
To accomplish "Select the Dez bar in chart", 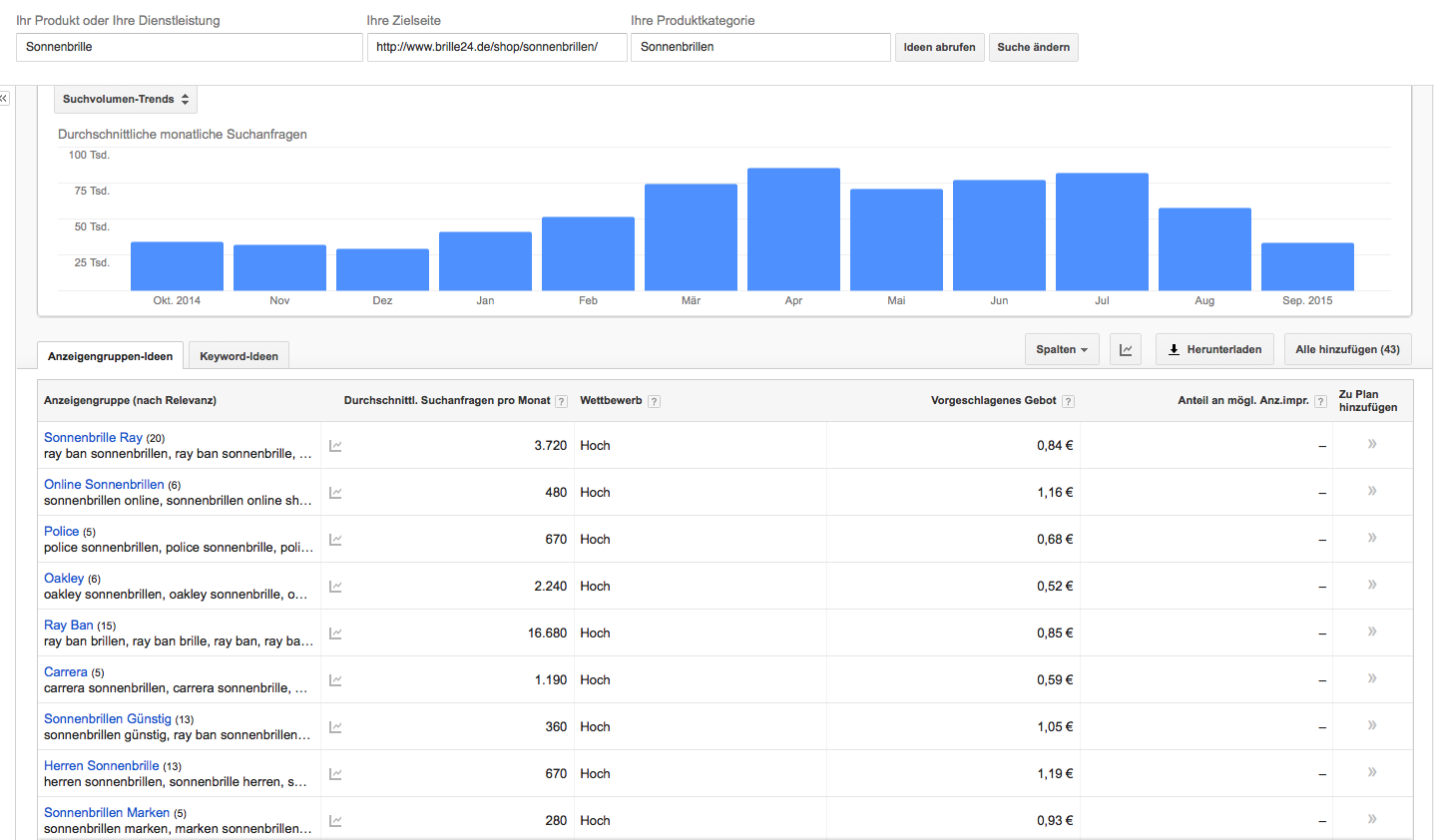I will tap(382, 269).
